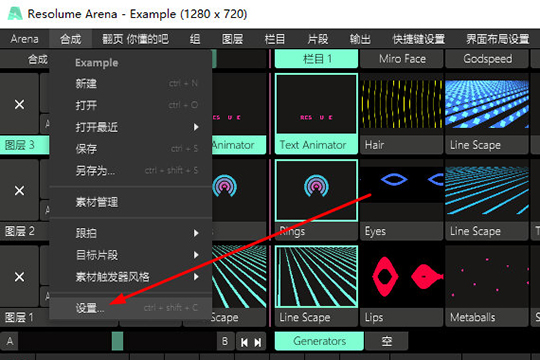Trigger the Metaballs clip thumbnail
The image size is (540, 360).
click(x=487, y=277)
